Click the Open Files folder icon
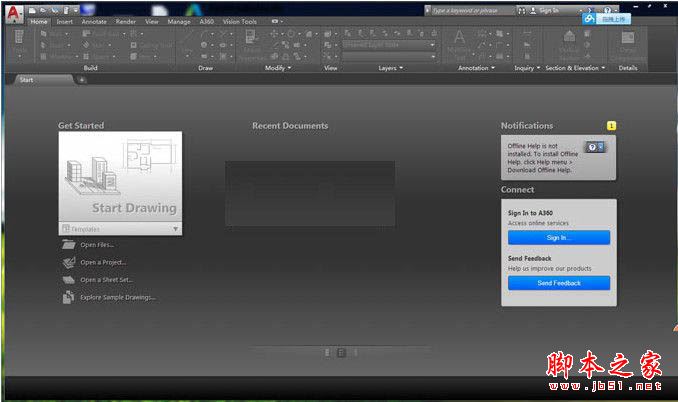 pyautogui.click(x=68, y=244)
